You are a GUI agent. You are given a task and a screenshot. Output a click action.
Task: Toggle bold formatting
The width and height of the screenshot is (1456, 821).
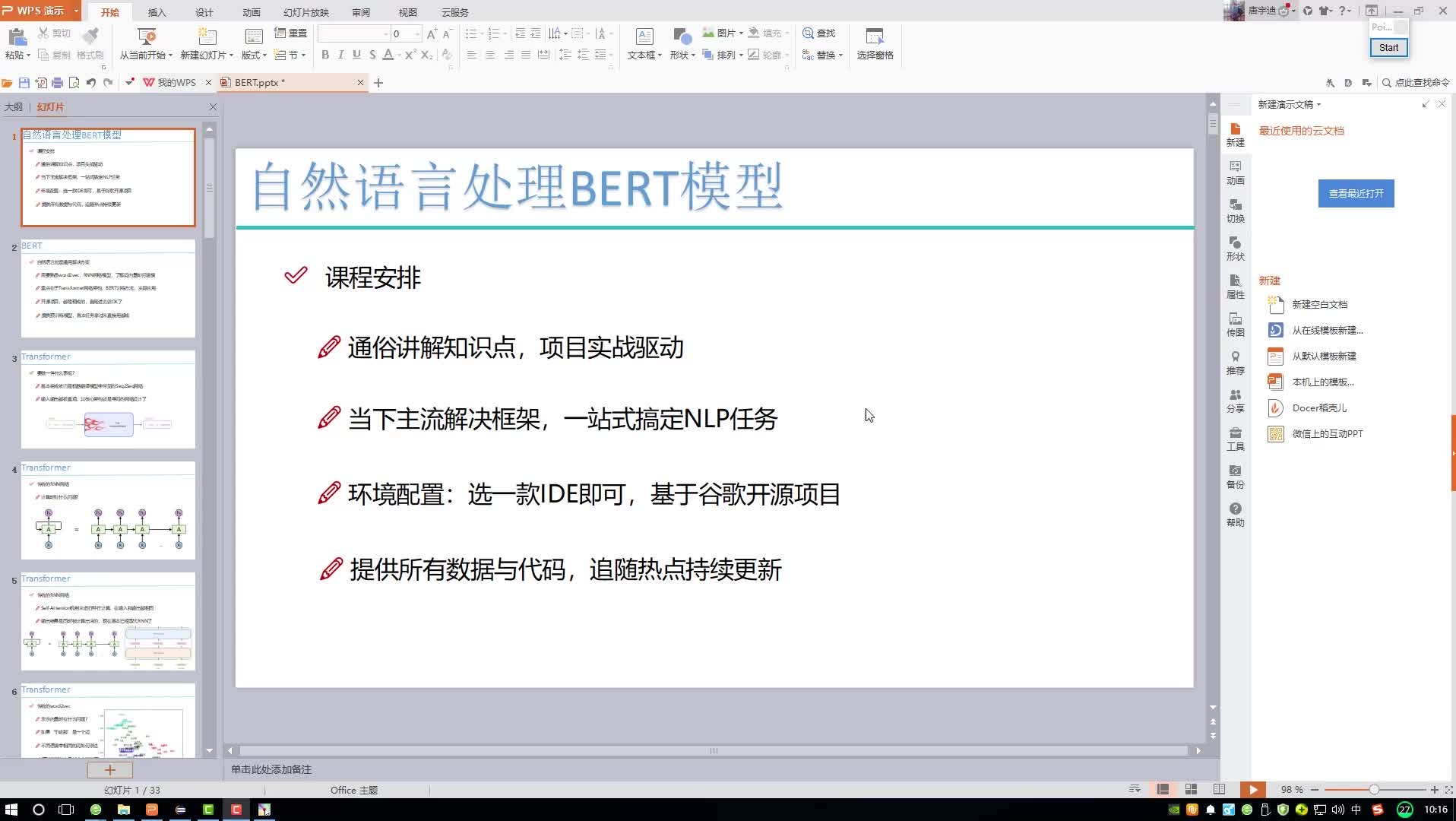(325, 55)
